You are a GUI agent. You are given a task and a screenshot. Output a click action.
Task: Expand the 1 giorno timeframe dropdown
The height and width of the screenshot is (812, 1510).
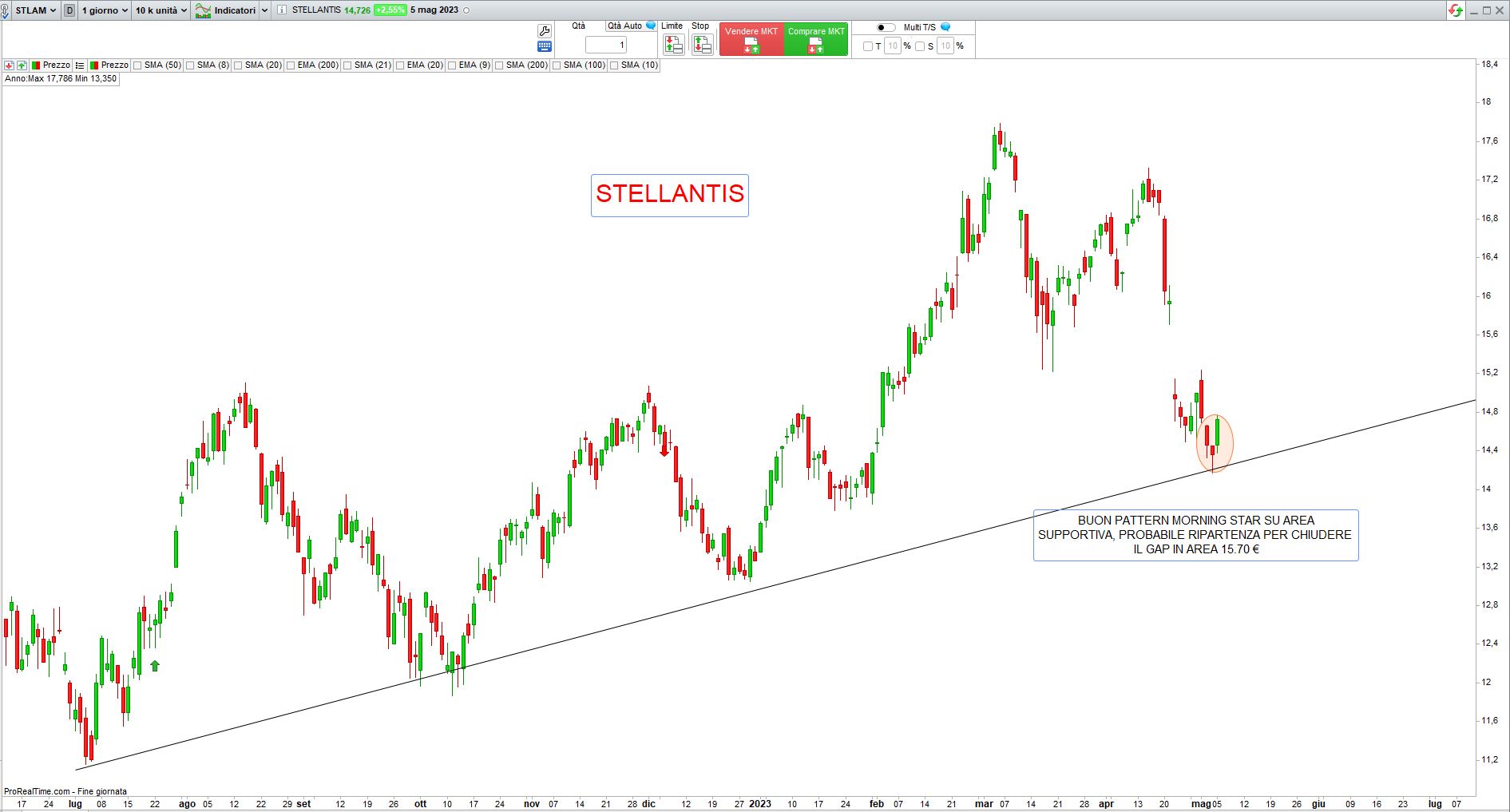click(x=104, y=10)
